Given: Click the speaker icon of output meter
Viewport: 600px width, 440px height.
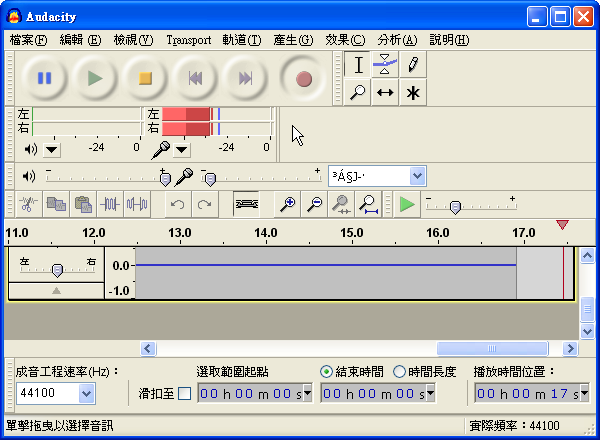Looking at the screenshot, I should tap(31, 149).
